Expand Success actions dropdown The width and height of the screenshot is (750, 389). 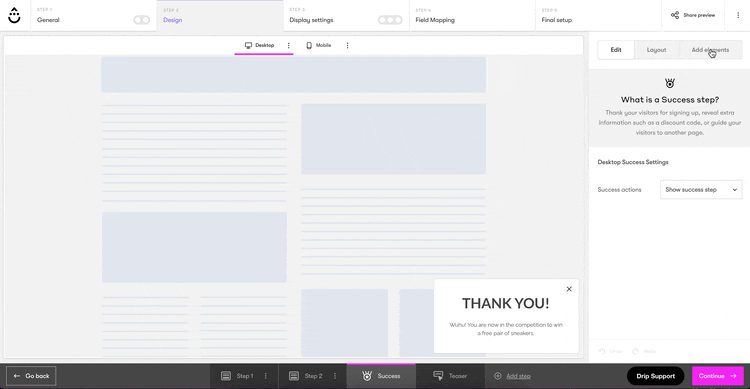(x=701, y=189)
